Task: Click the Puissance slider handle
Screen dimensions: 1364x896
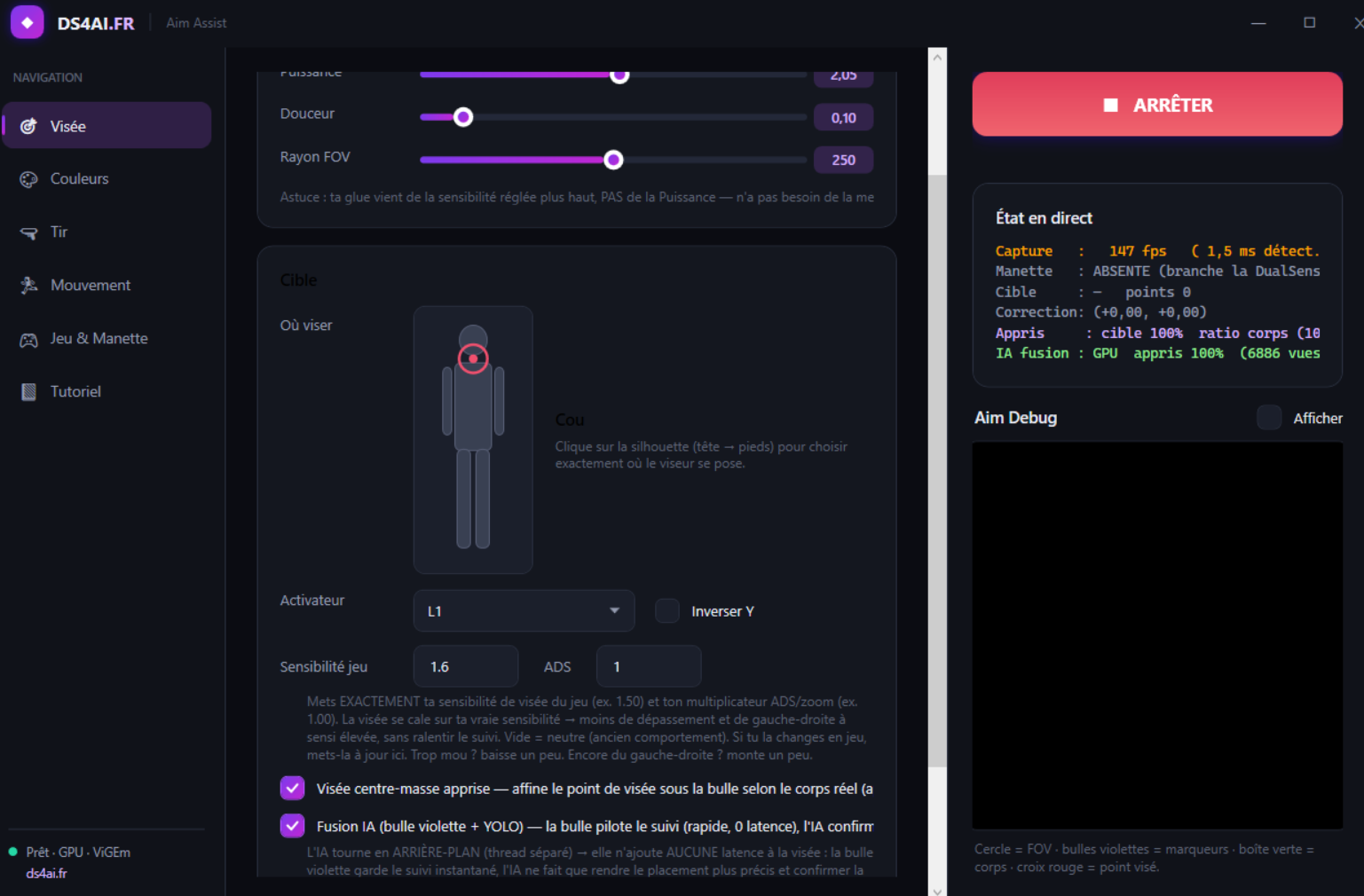Action: pyautogui.click(x=620, y=76)
